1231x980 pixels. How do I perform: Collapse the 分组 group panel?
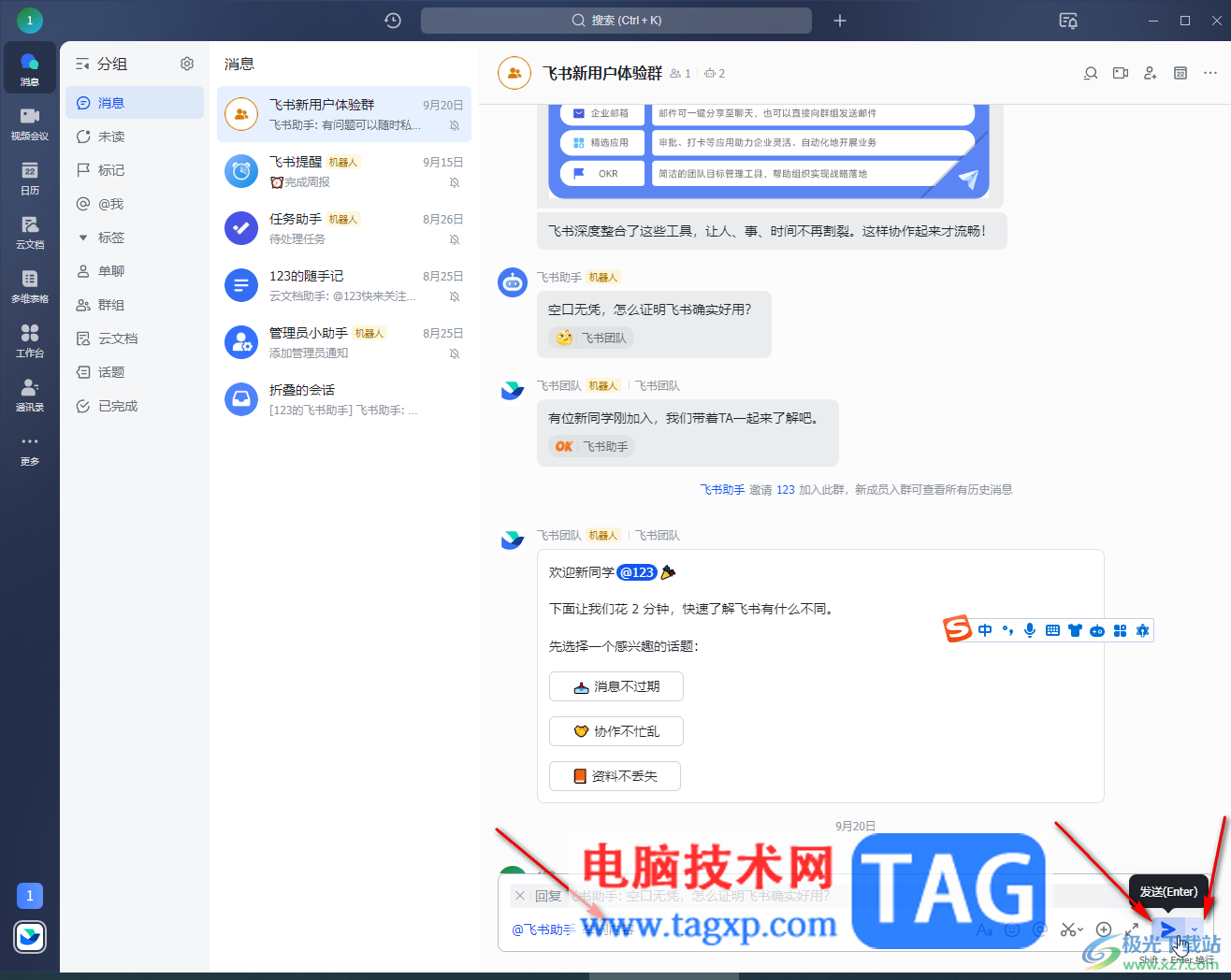point(82,64)
